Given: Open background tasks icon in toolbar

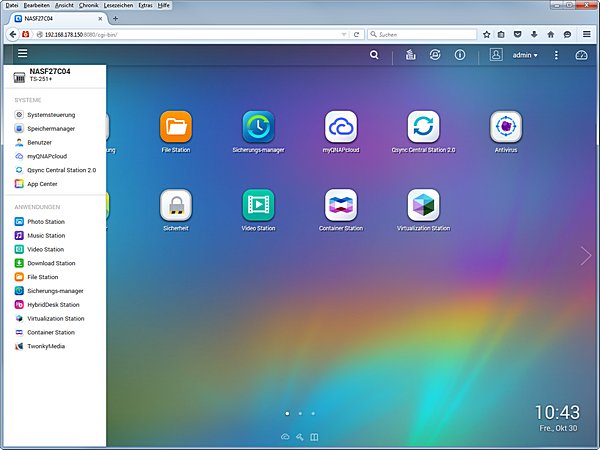Looking at the screenshot, I should click(x=411, y=55).
